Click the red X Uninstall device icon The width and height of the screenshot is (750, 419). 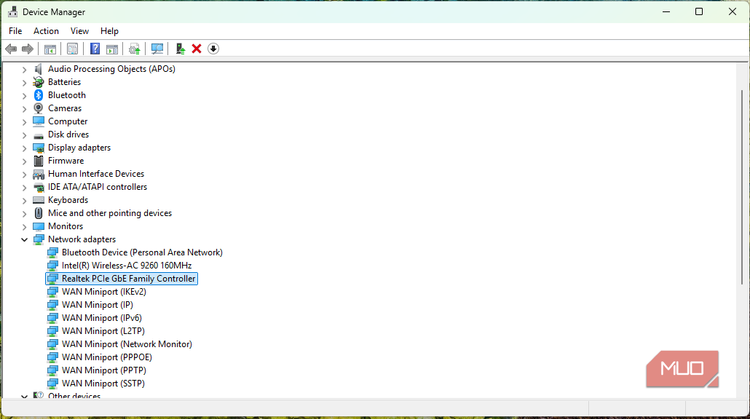coord(196,49)
